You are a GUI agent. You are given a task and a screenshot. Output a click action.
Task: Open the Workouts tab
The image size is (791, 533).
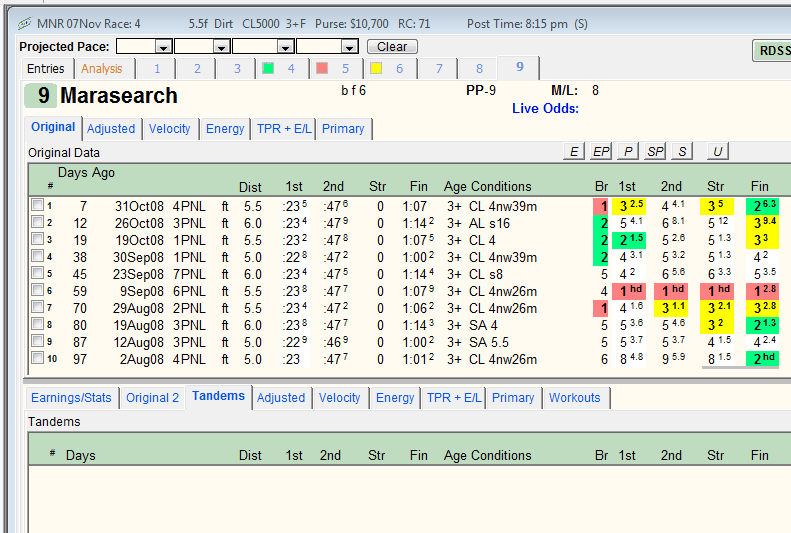[575, 398]
